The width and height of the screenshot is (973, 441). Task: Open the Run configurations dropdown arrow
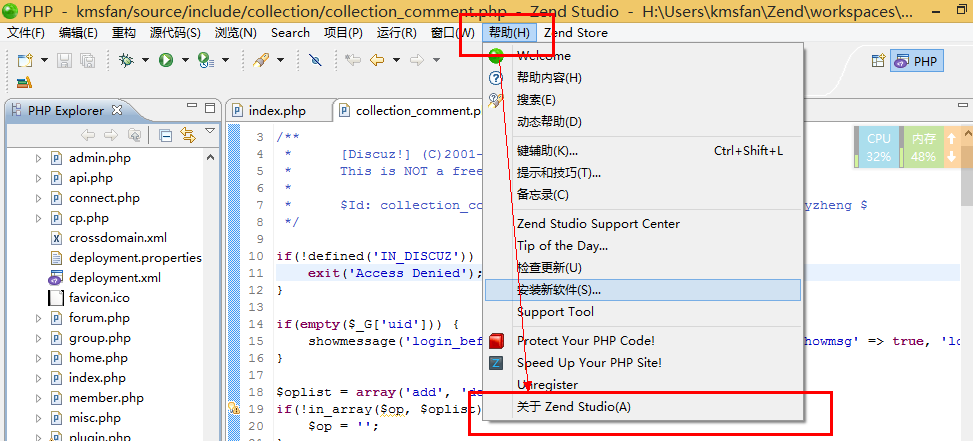185,60
